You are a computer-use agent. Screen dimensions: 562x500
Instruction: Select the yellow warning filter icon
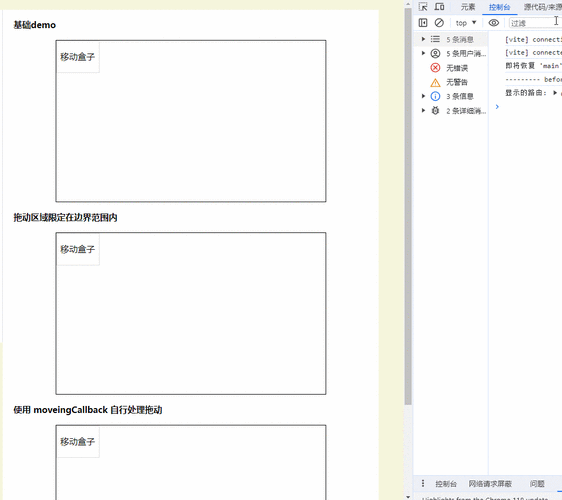pos(435,82)
